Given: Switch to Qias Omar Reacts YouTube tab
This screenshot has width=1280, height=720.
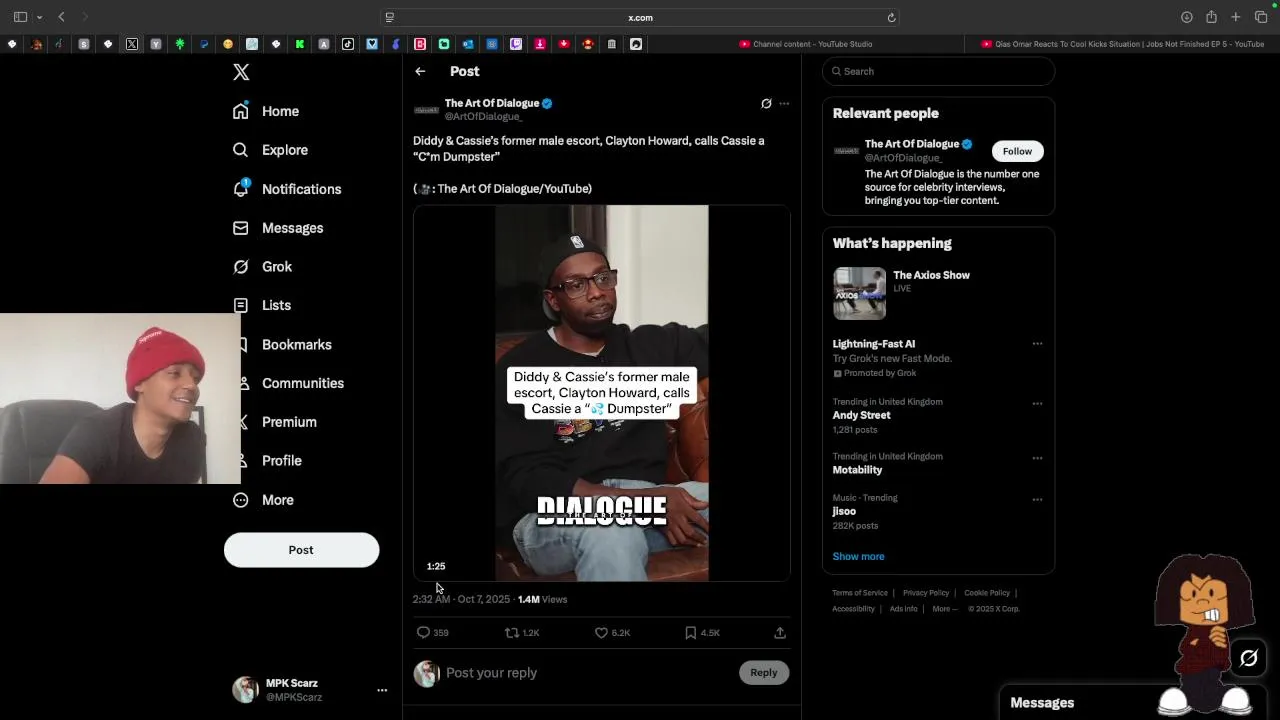Looking at the screenshot, I should coord(1122,44).
